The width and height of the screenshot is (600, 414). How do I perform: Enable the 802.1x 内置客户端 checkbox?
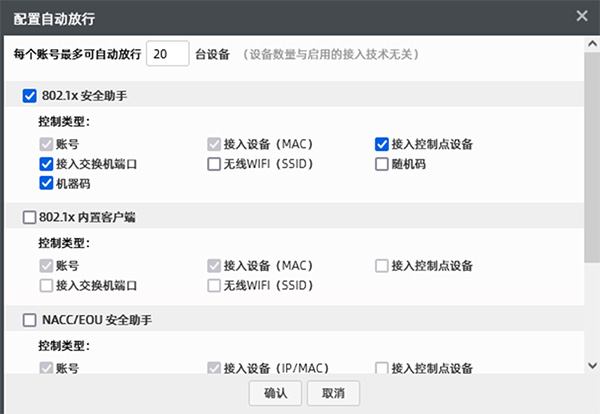point(29,217)
